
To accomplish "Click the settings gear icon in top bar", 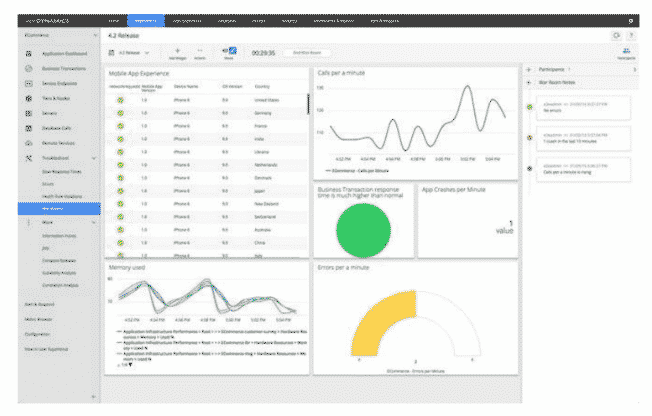I will click(x=631, y=21).
